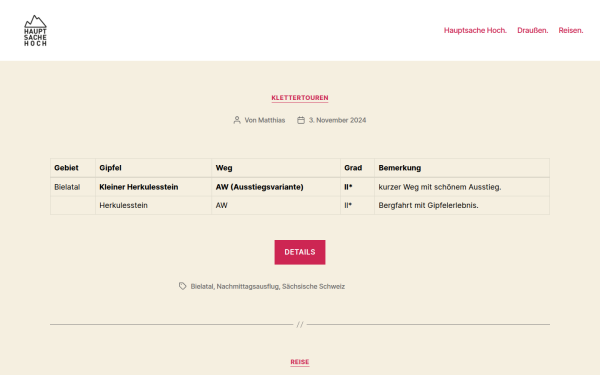Select the Weg column header
Viewport: 600px width, 375px height.
coord(276,168)
